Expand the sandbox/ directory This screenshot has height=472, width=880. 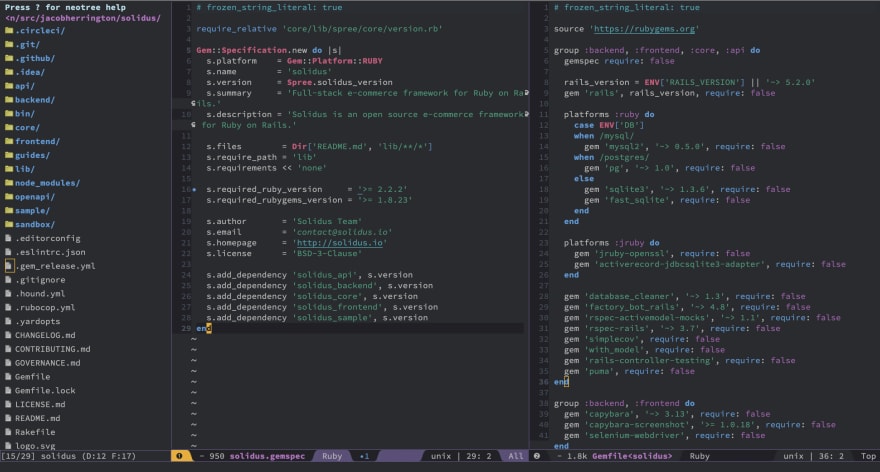click(x=35, y=224)
